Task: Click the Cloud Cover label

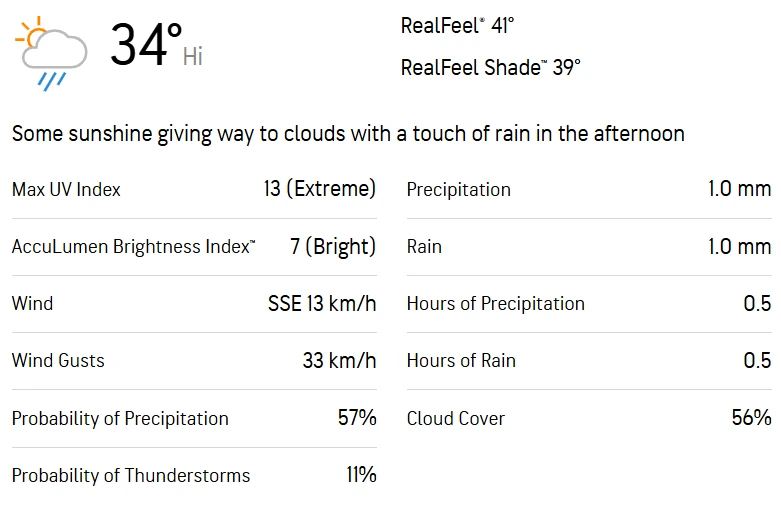Action: click(x=455, y=418)
